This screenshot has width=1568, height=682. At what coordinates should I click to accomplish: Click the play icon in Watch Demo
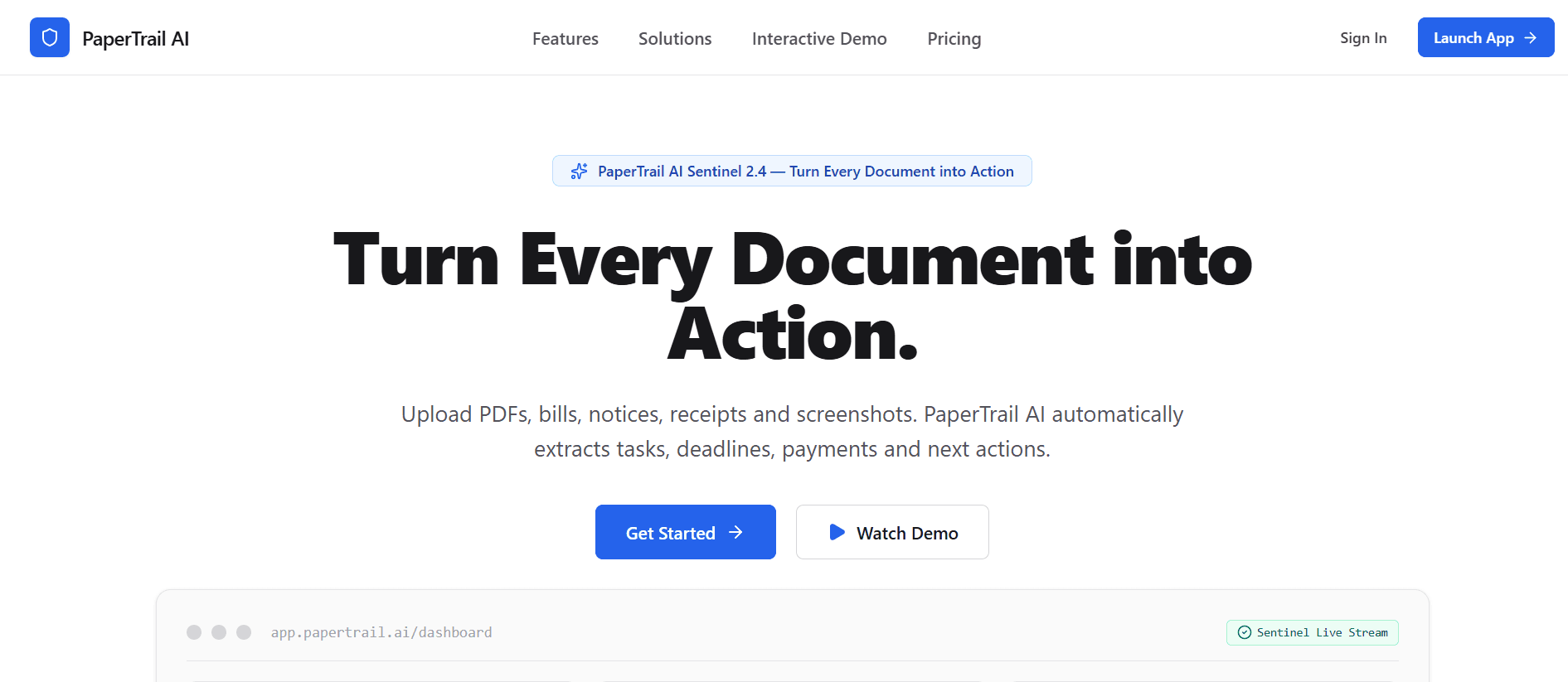(x=837, y=532)
